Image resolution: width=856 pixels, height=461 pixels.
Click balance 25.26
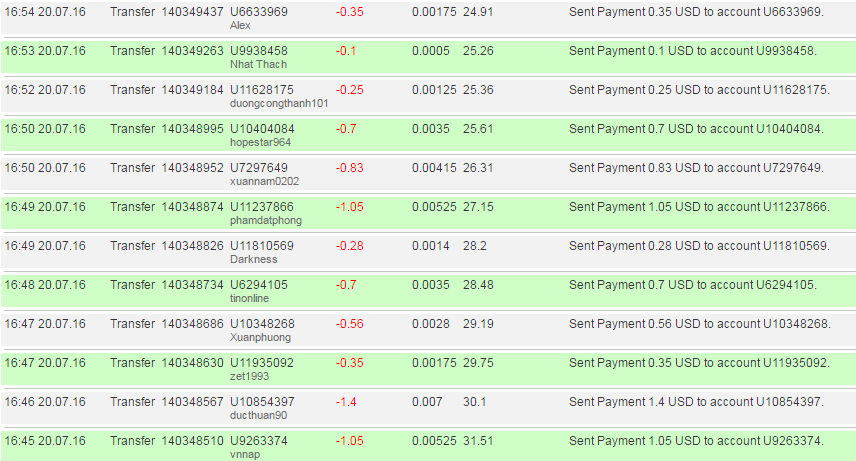click(478, 51)
